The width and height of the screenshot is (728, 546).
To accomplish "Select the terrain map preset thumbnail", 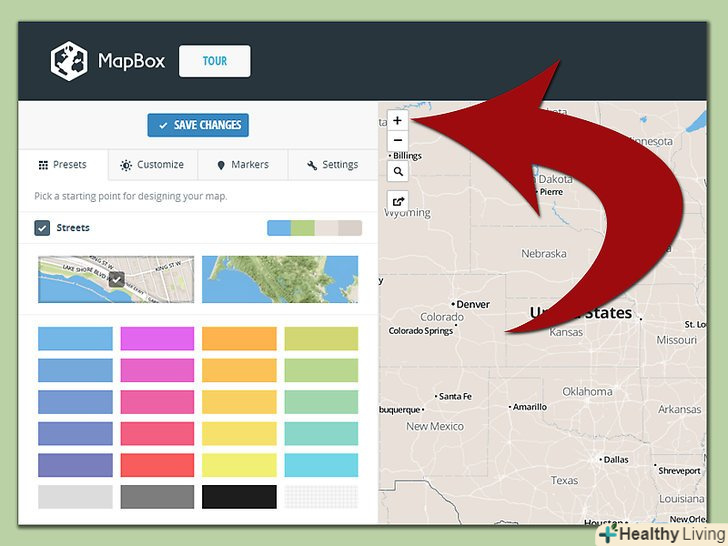I will tap(280, 280).
